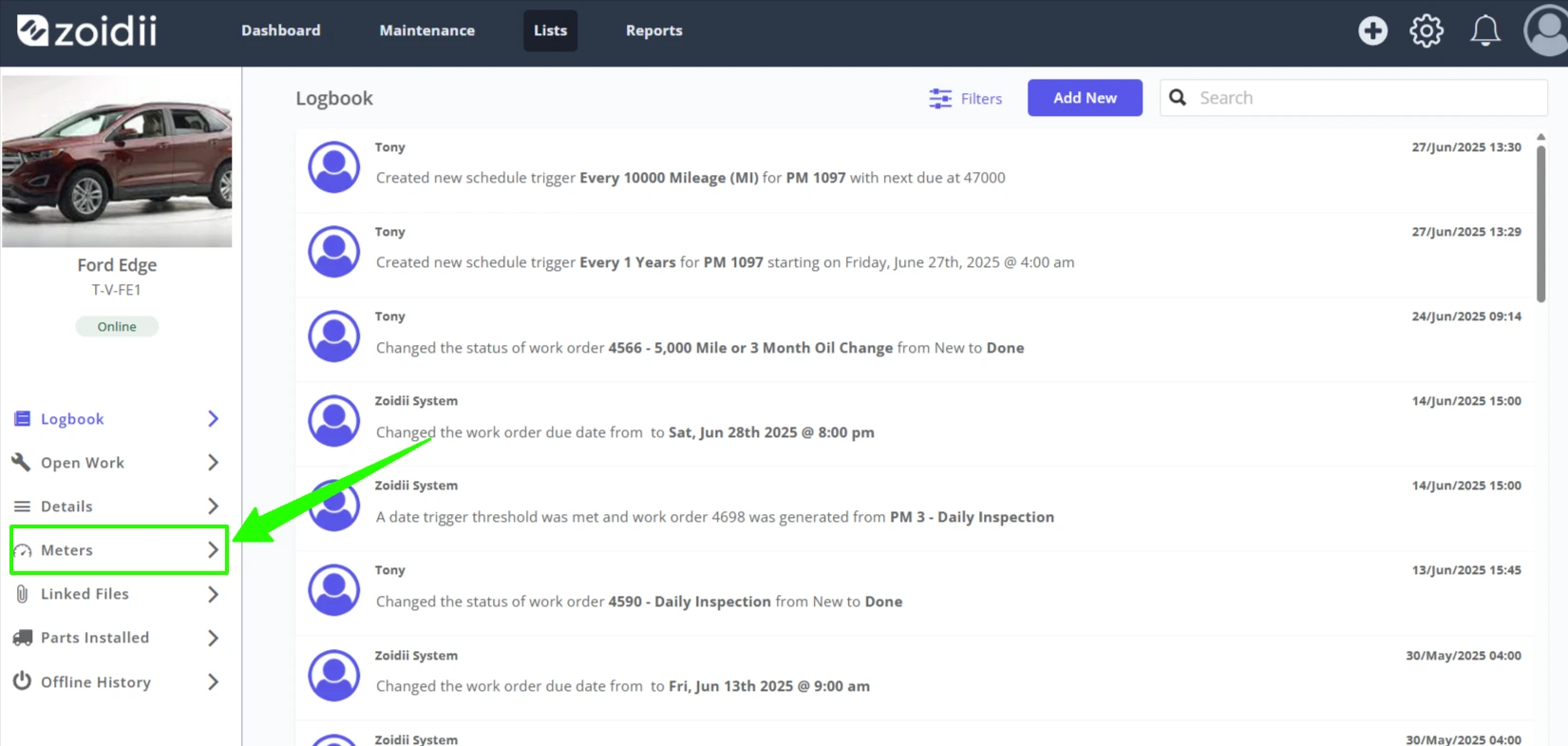
Task: Click Tony's avatar on 13:29 entry
Action: click(333, 252)
